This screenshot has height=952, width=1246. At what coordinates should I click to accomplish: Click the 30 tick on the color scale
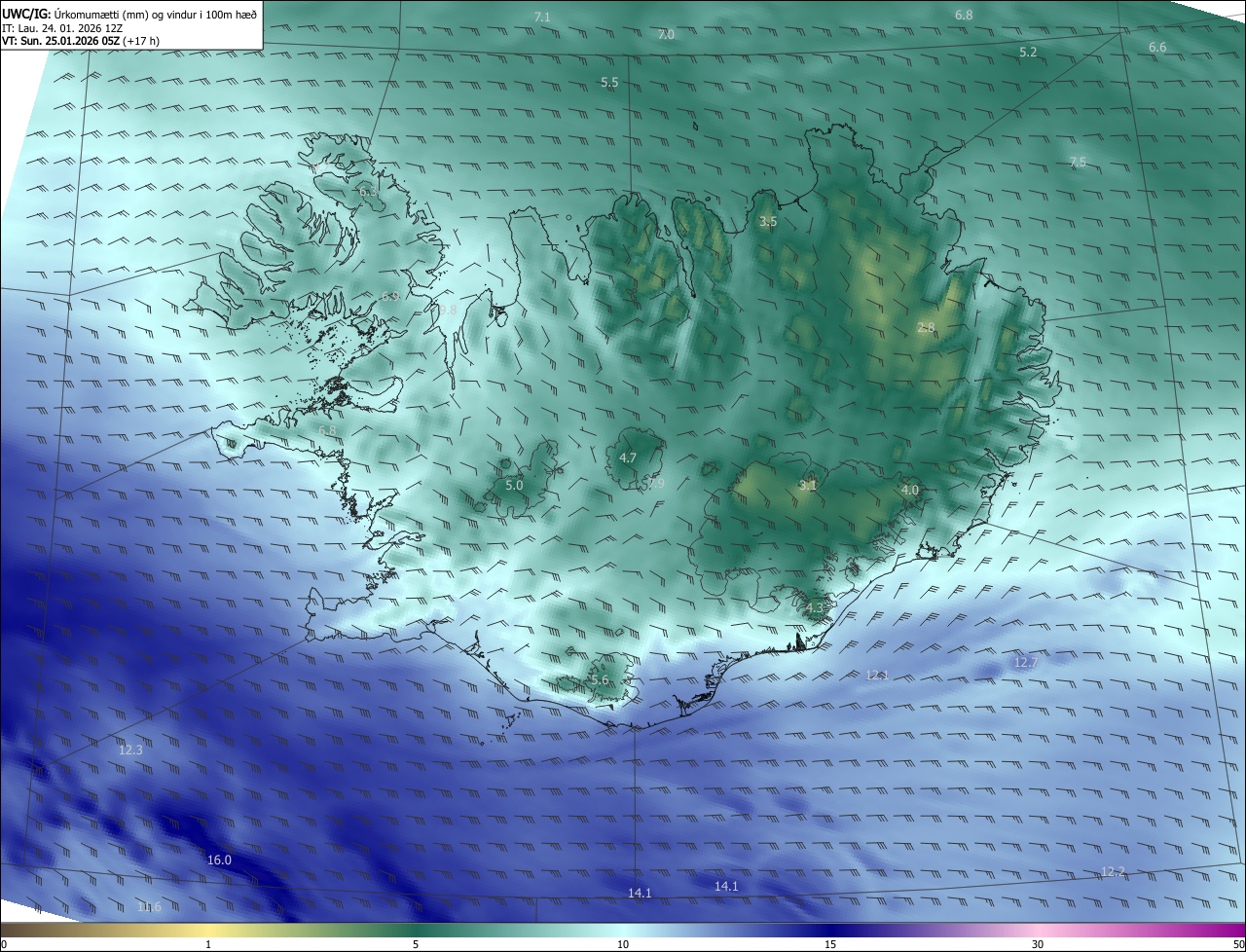coord(1038,944)
